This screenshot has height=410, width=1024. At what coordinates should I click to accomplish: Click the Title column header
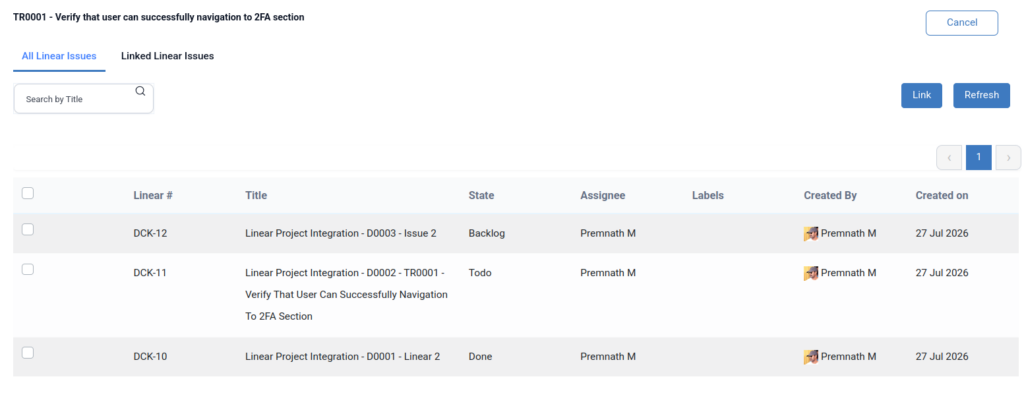(256, 195)
